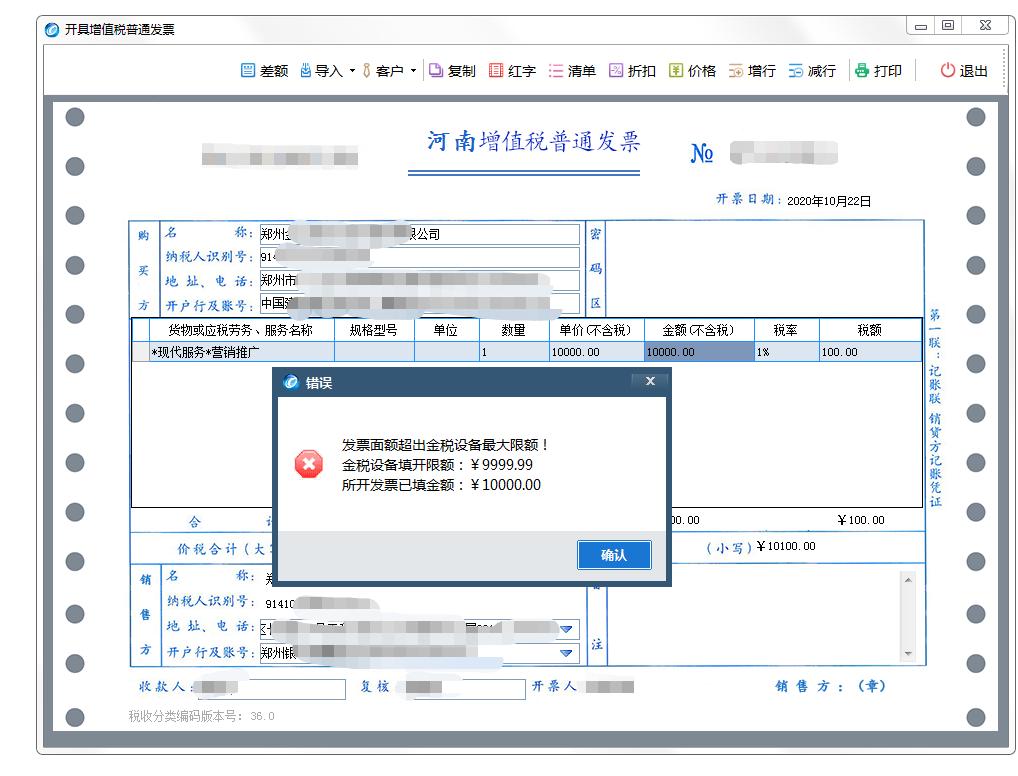1018x776 pixels.
Task: Expand the 导入 dropdown arrow
Action: click(x=354, y=71)
